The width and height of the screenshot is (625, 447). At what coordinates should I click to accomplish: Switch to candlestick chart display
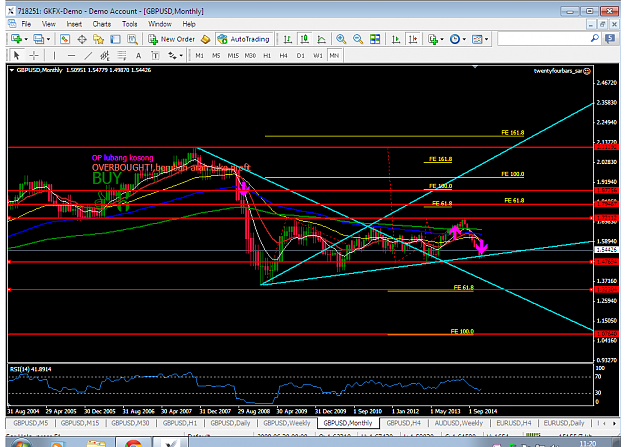click(305, 39)
